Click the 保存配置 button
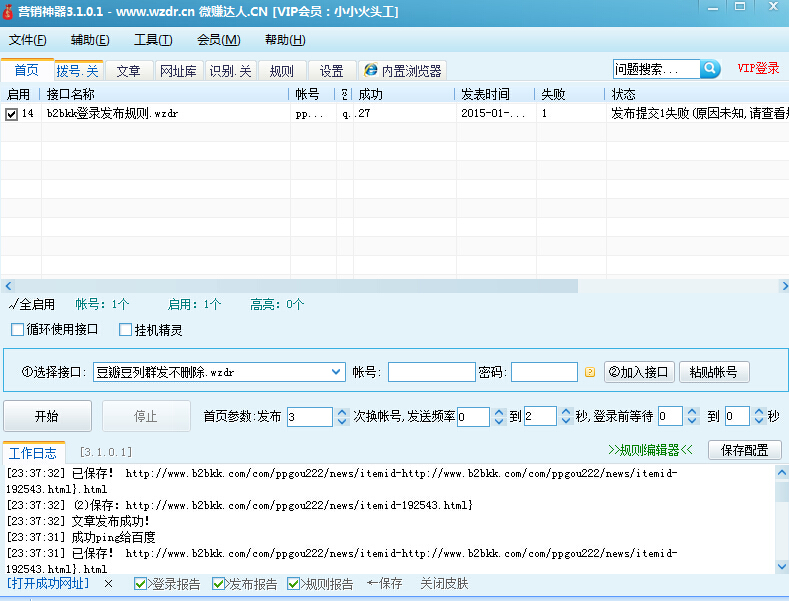The image size is (789, 601). 744,450
